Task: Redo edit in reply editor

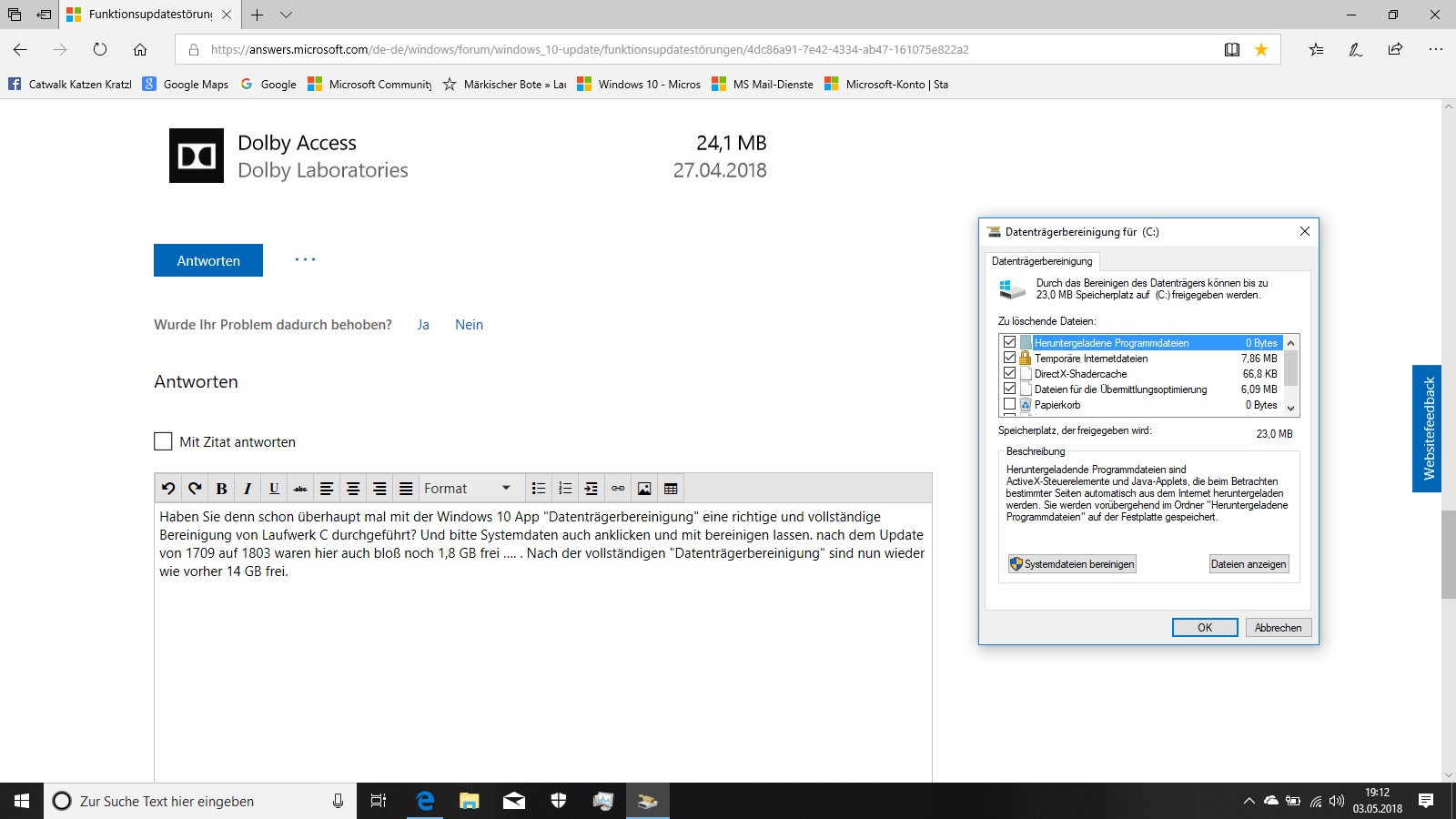Action: pos(195,489)
